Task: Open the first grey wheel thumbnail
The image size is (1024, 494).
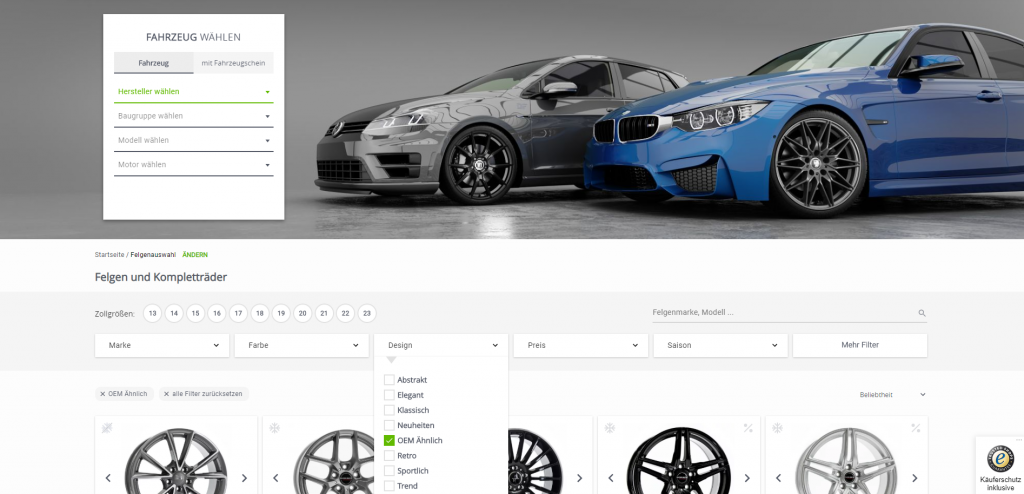Action: [176, 461]
